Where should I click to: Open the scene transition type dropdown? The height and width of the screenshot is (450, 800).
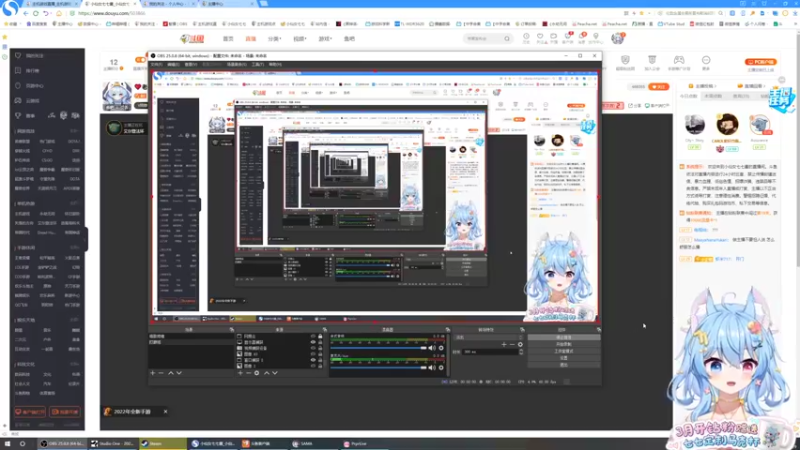[x=488, y=337]
